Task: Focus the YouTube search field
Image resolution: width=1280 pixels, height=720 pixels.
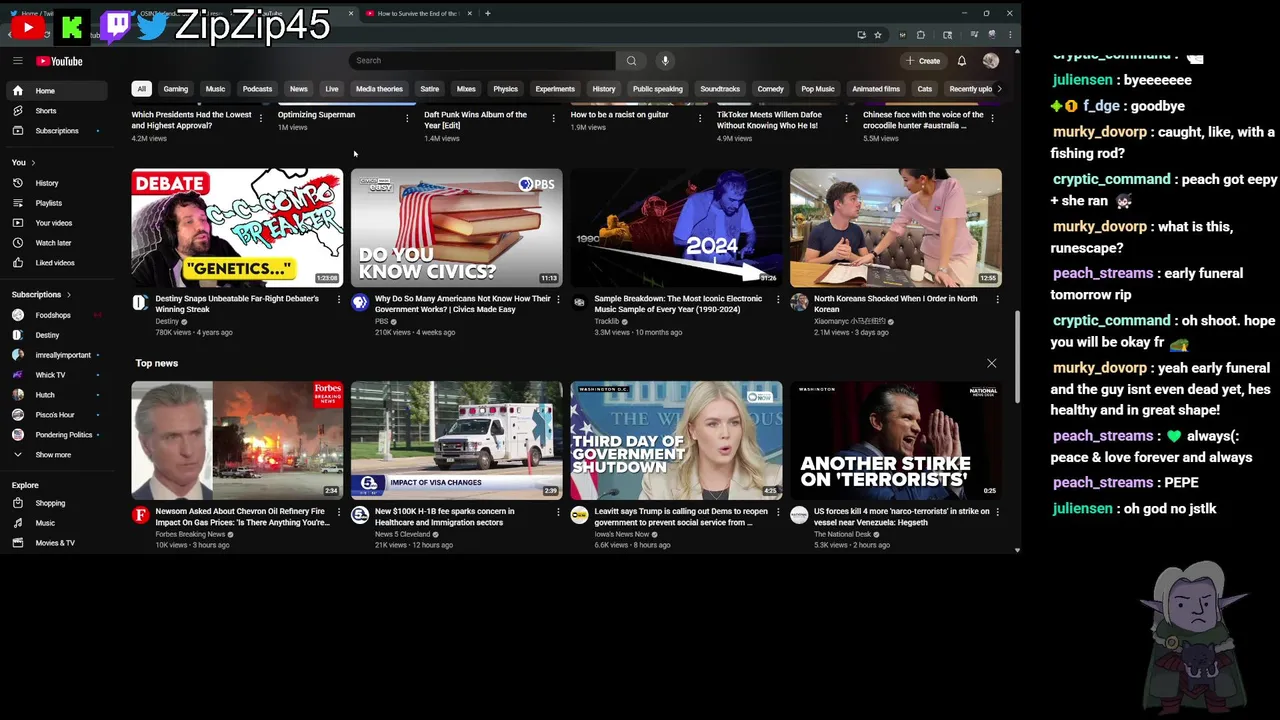Action: pos(482,61)
